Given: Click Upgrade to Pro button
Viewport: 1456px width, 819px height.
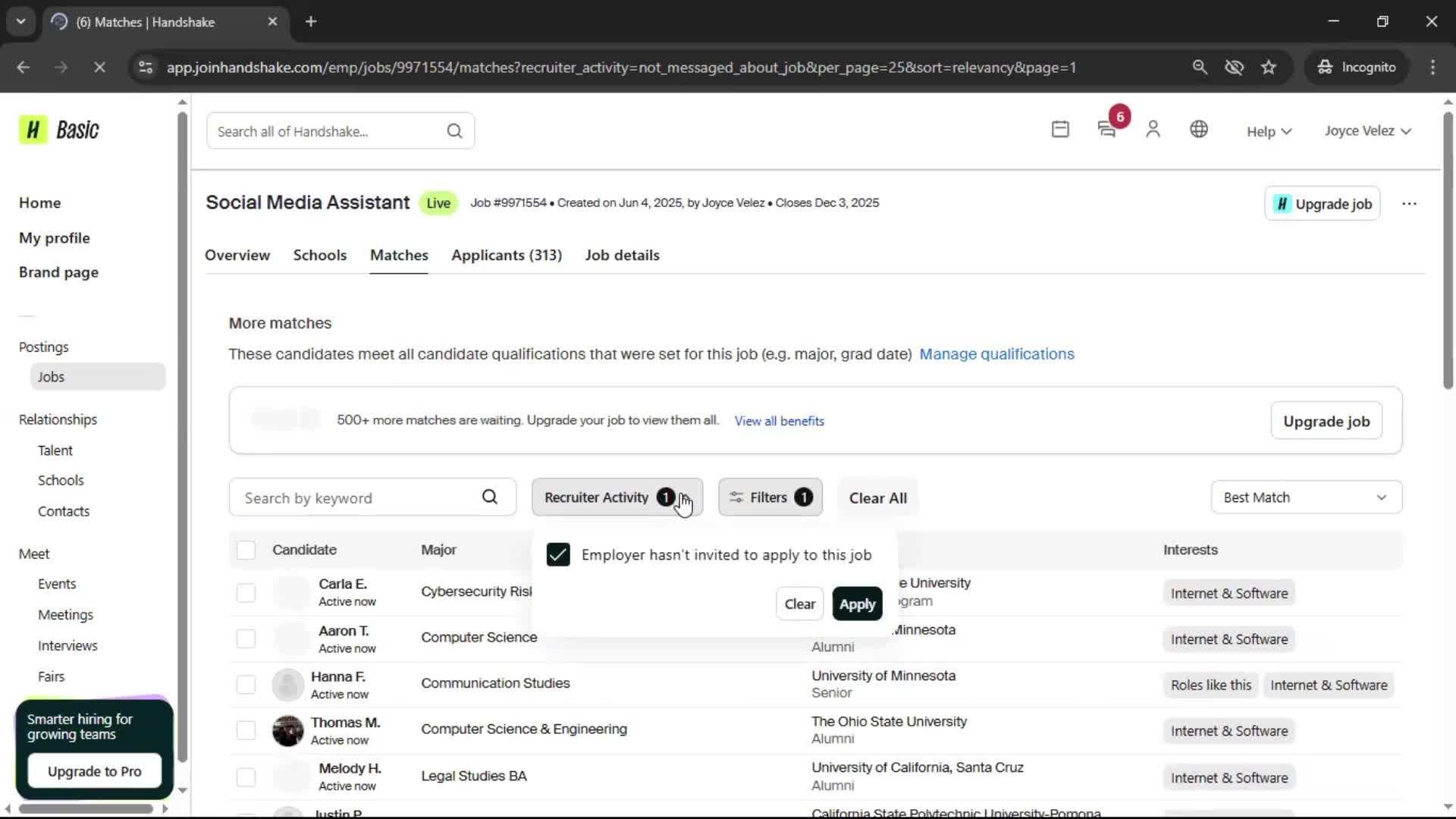Looking at the screenshot, I should 94,771.
